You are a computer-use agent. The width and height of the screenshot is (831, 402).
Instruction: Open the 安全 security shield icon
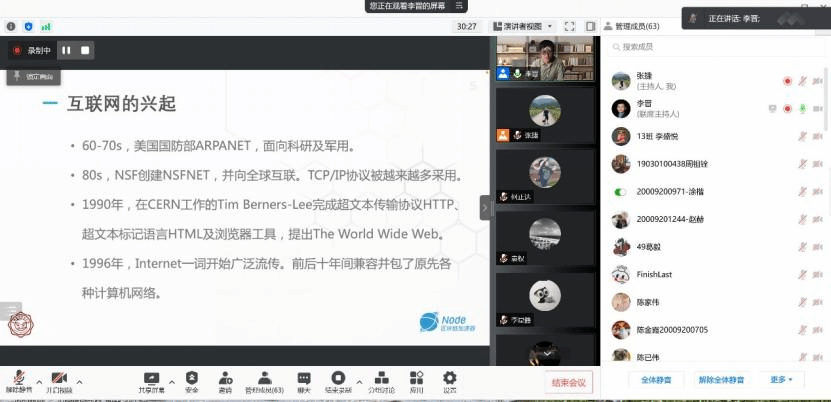click(x=191, y=378)
